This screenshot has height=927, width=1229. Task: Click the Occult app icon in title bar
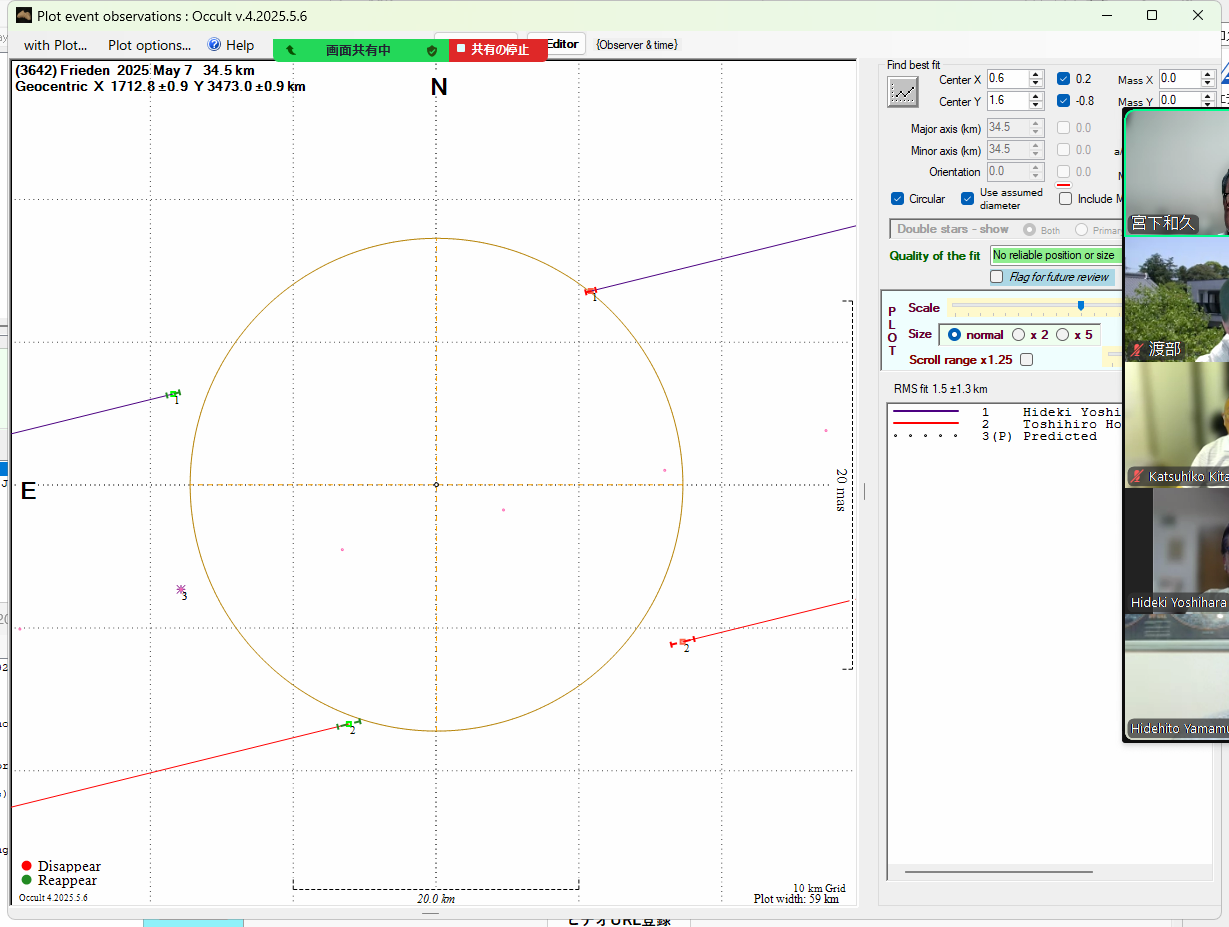click(23, 15)
